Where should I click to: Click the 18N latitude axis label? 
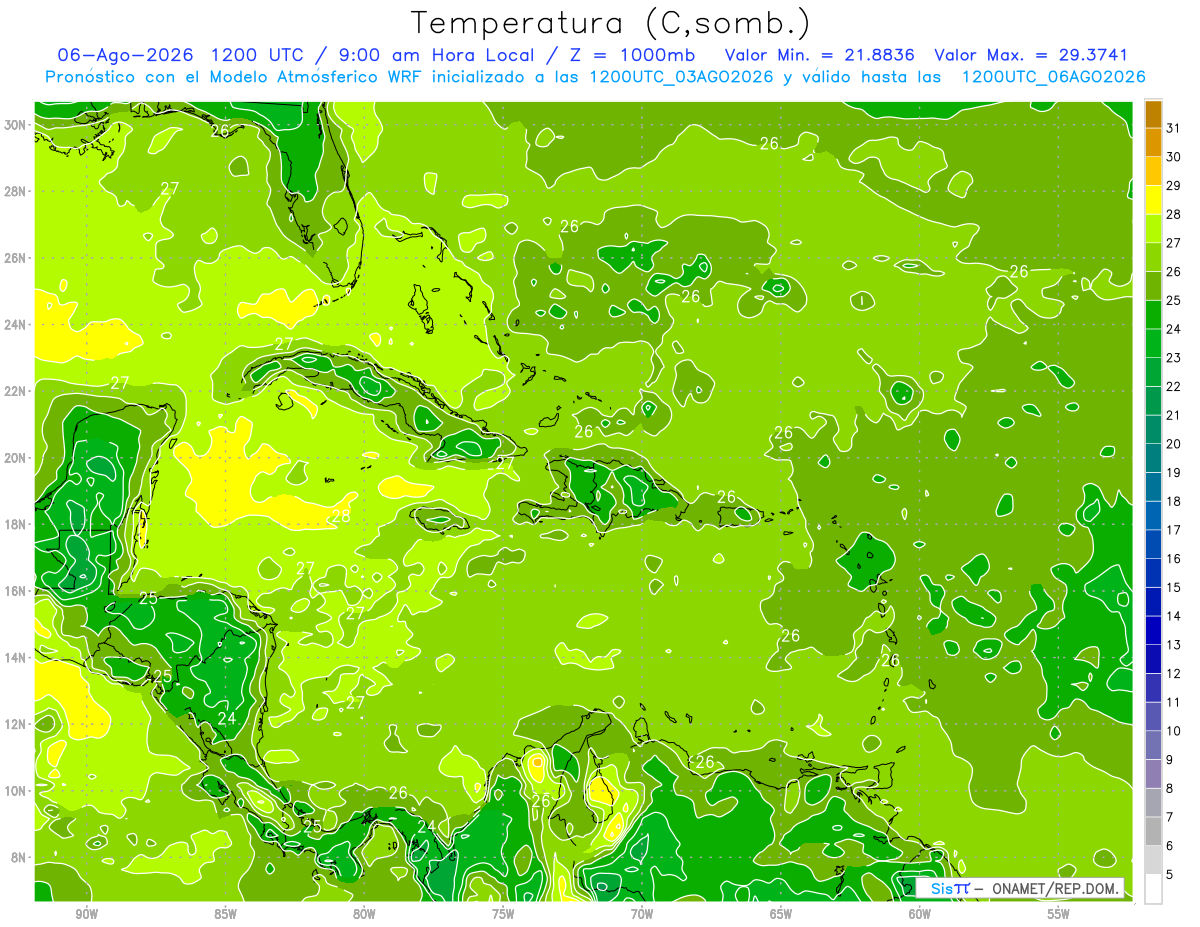point(17,524)
